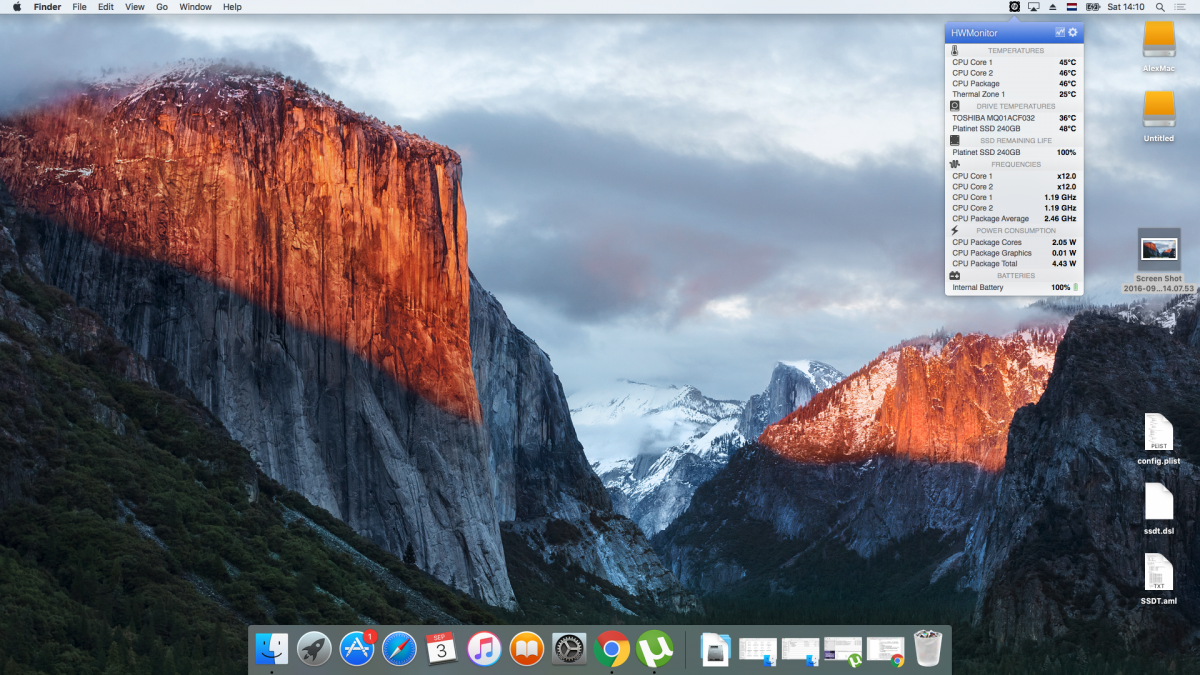Viewport: 1200px width, 675px height.
Task: Click the chip icon beside SSD Remaining Life
Action: [x=955, y=140]
